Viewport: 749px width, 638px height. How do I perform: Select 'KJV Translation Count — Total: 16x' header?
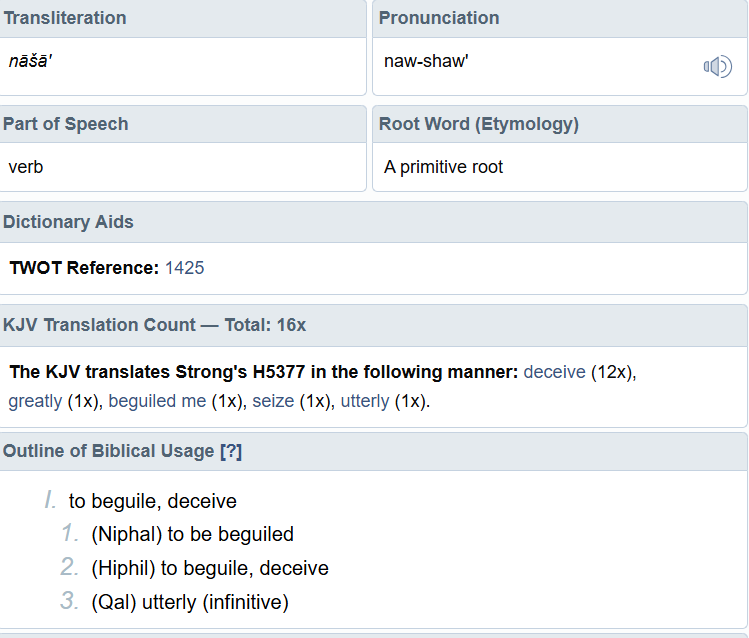pos(154,325)
